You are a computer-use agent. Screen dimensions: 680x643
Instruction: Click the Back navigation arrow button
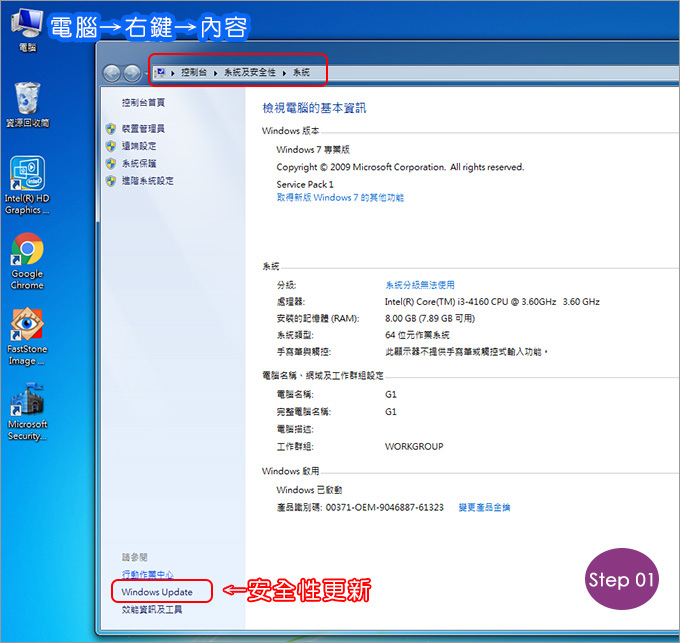(x=112, y=73)
